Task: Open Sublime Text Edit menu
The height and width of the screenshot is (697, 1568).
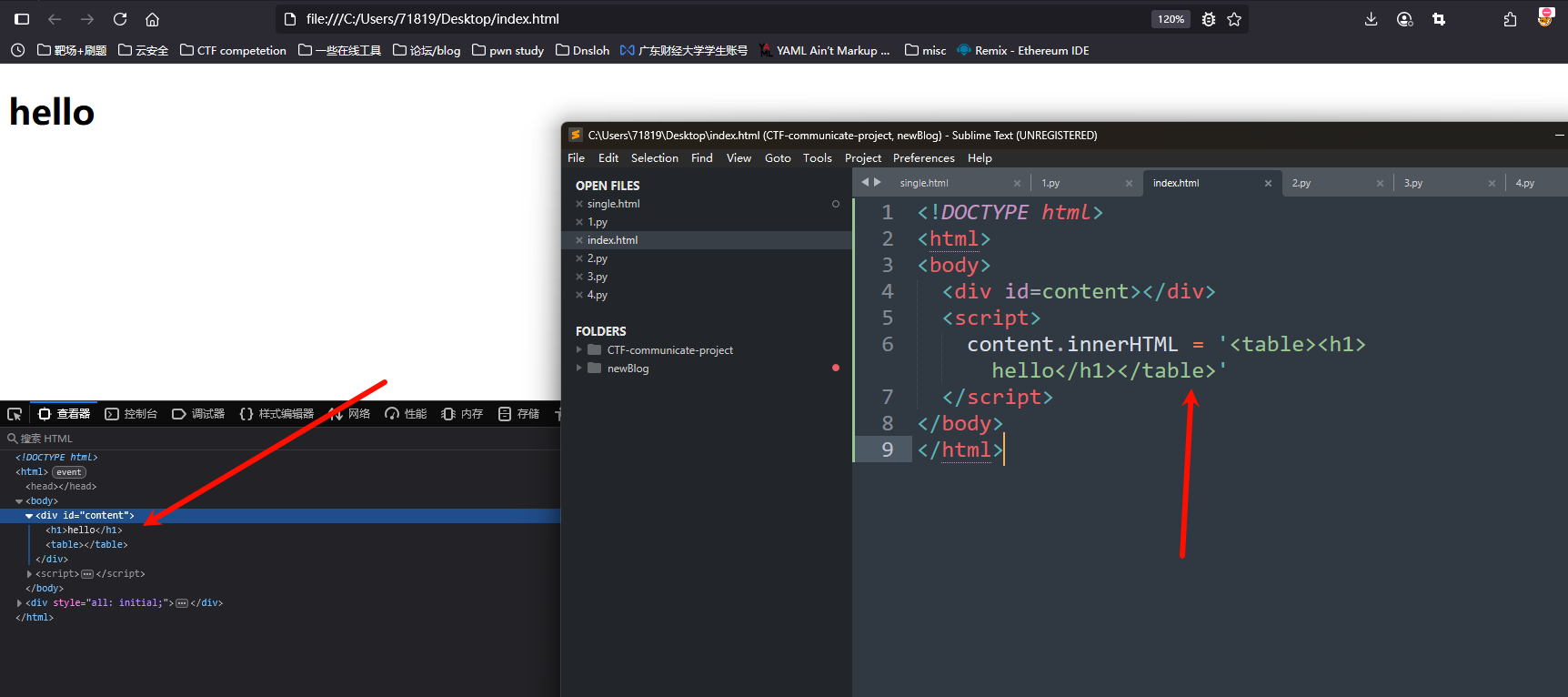Action: (608, 158)
